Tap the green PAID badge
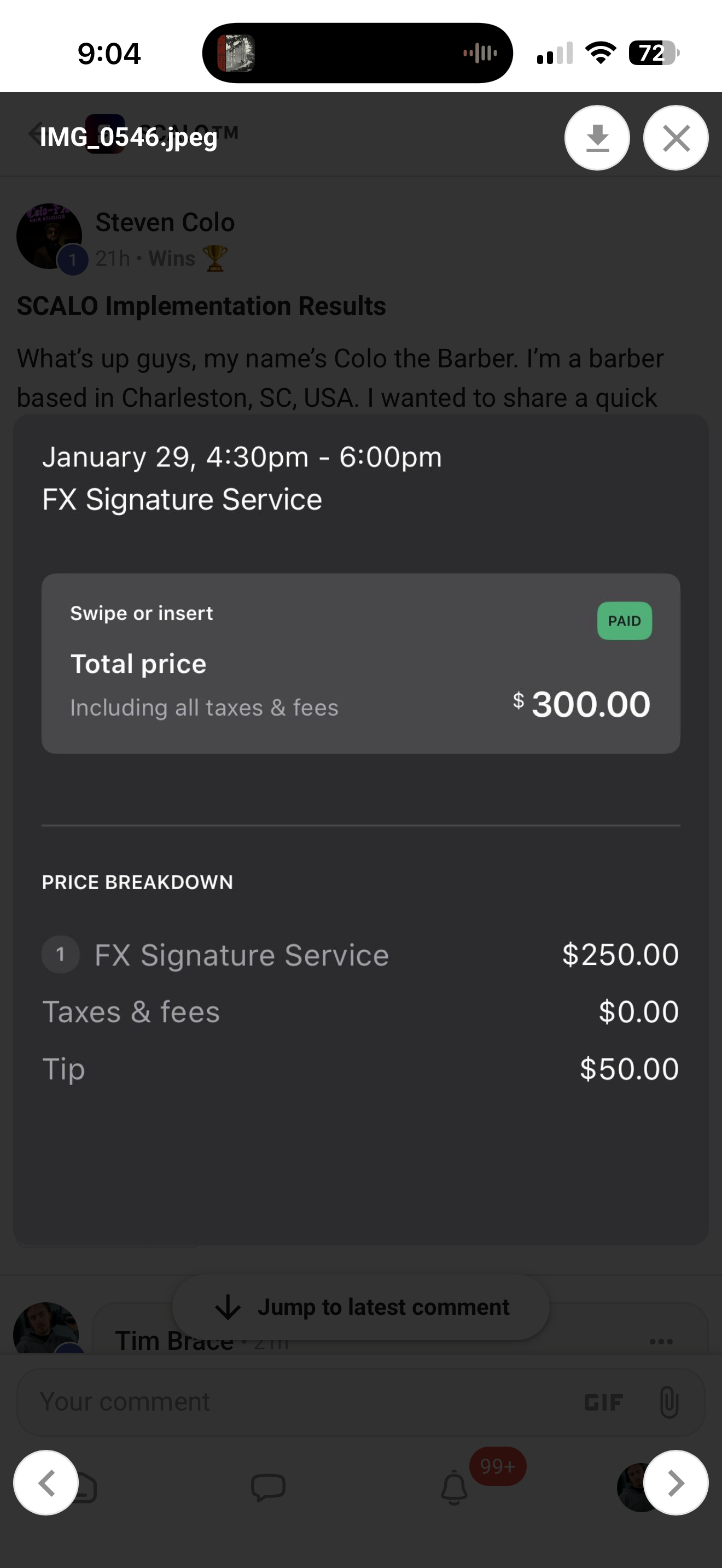The height and width of the screenshot is (1568, 722). [624, 621]
